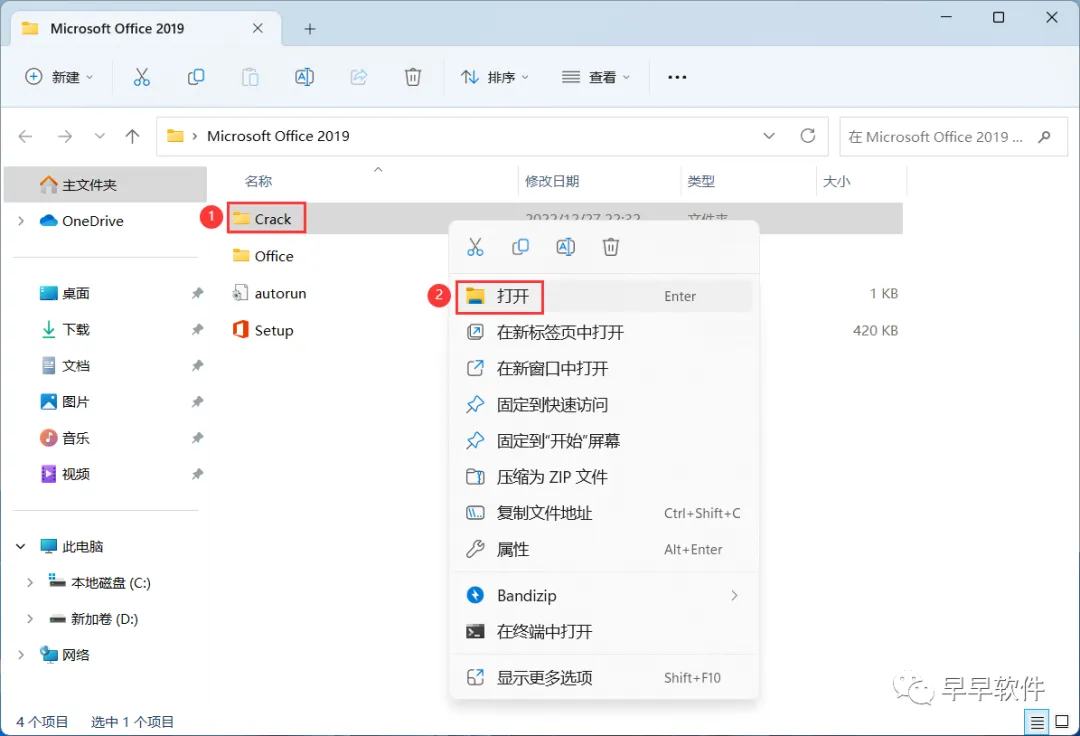The image size is (1080, 736).
Task: Select 显示更多选项 menu entry
Action: [x=604, y=677]
